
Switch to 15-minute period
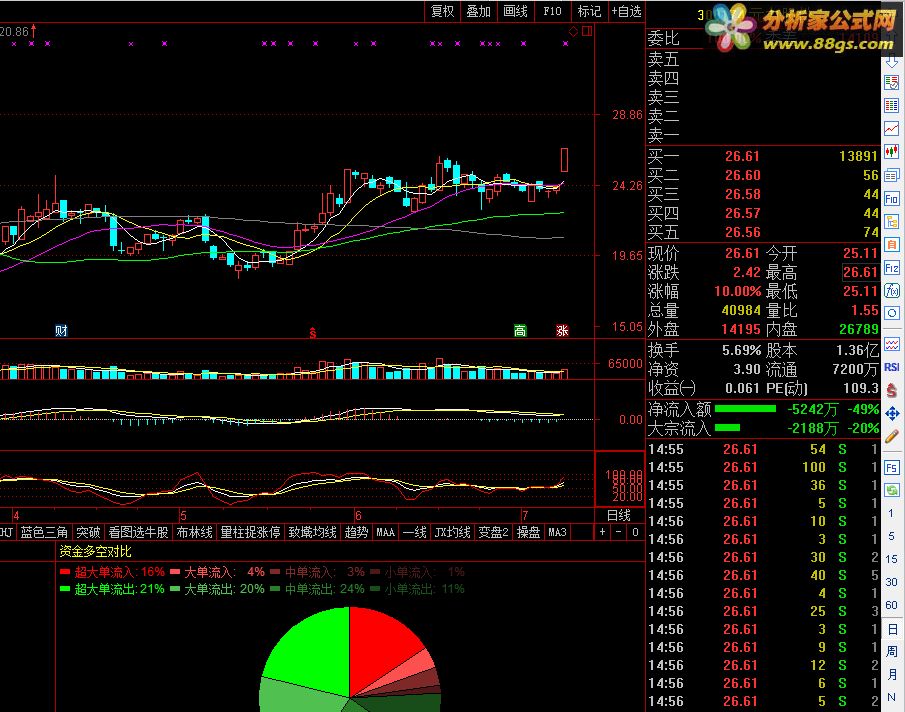(x=891, y=559)
